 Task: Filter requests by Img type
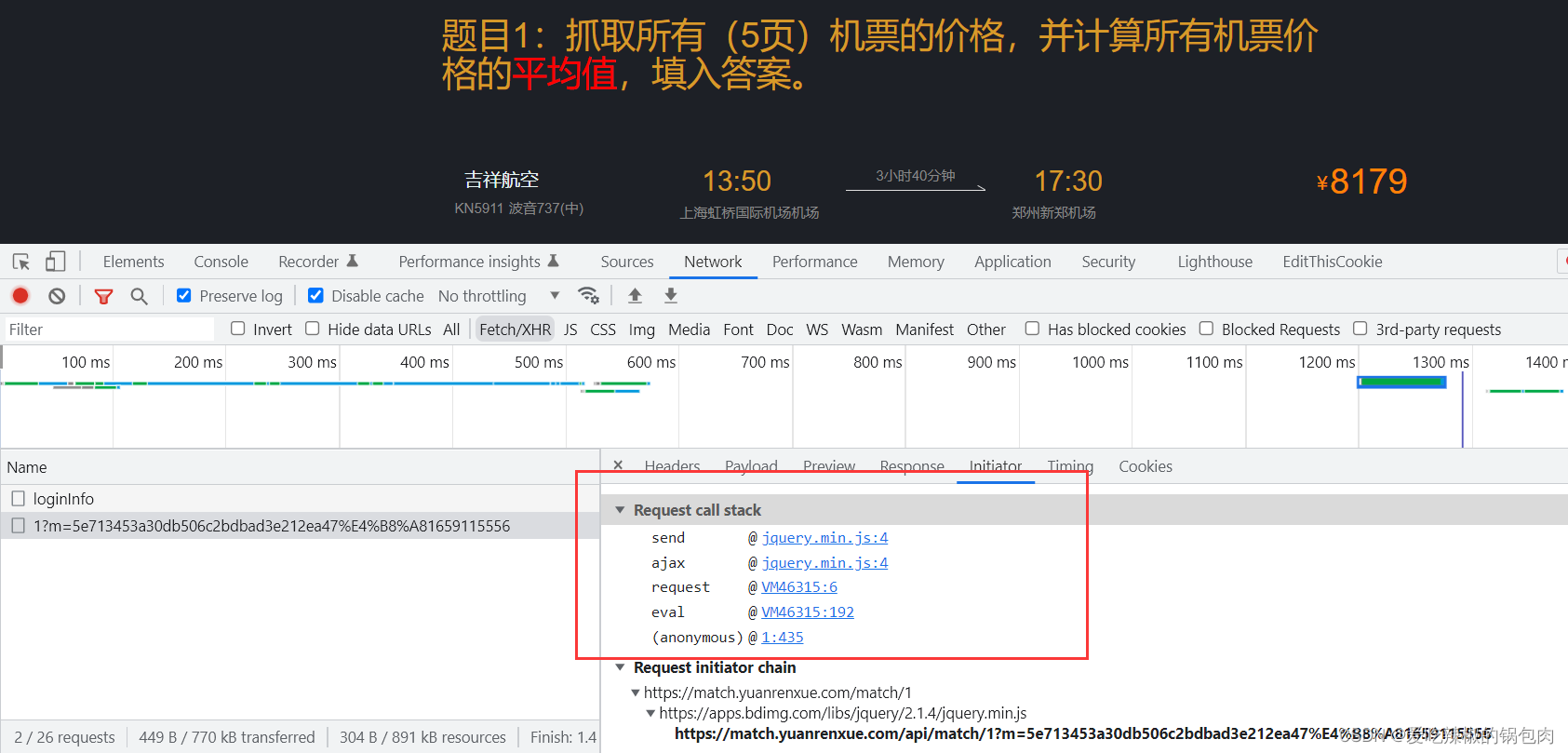[x=641, y=329]
